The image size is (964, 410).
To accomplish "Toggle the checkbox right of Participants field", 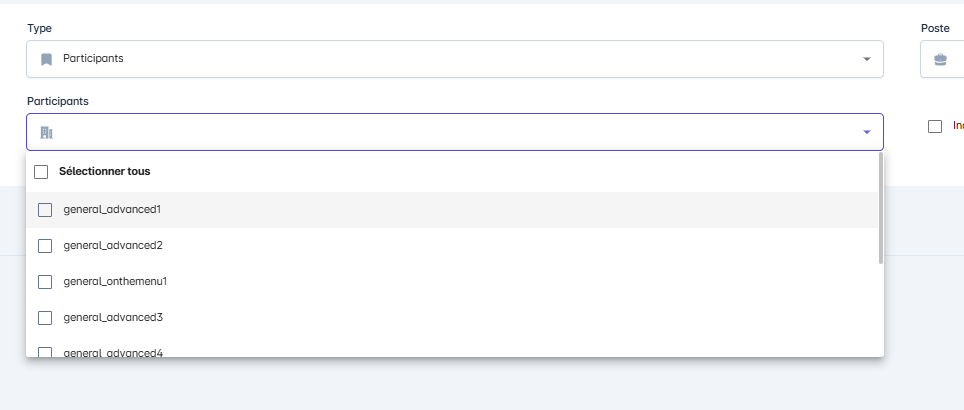I will (x=935, y=126).
